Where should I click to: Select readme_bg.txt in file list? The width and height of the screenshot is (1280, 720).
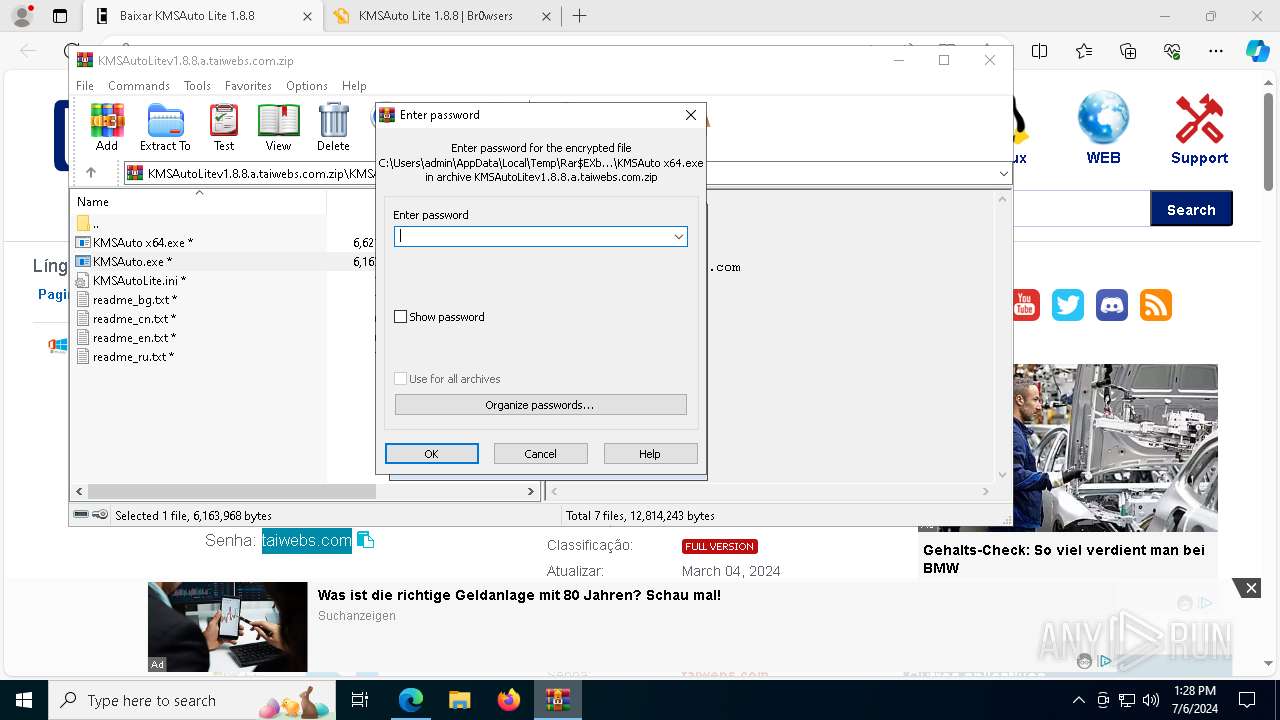click(135, 300)
